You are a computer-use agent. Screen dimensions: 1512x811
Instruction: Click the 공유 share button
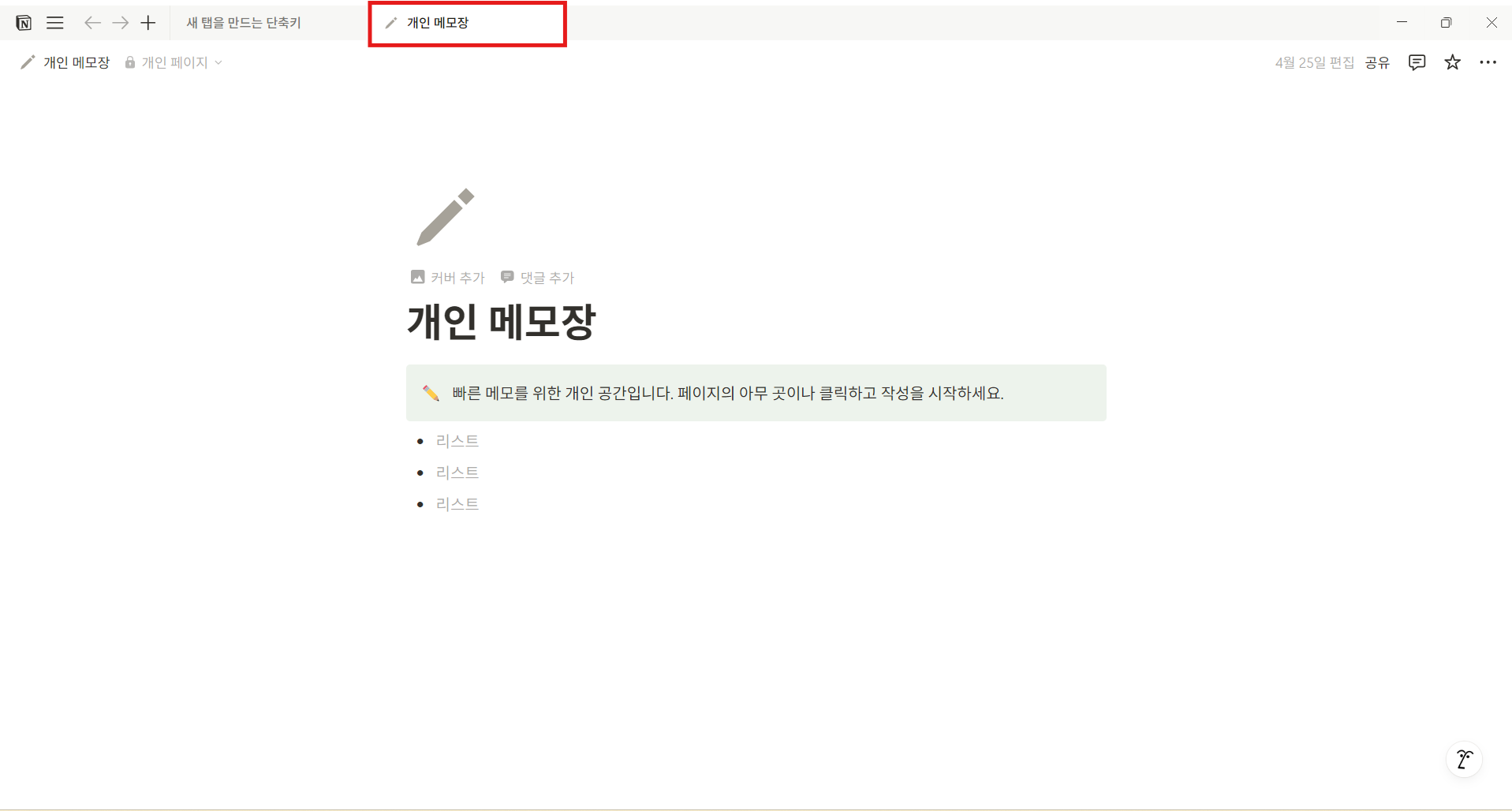pyautogui.click(x=1377, y=62)
